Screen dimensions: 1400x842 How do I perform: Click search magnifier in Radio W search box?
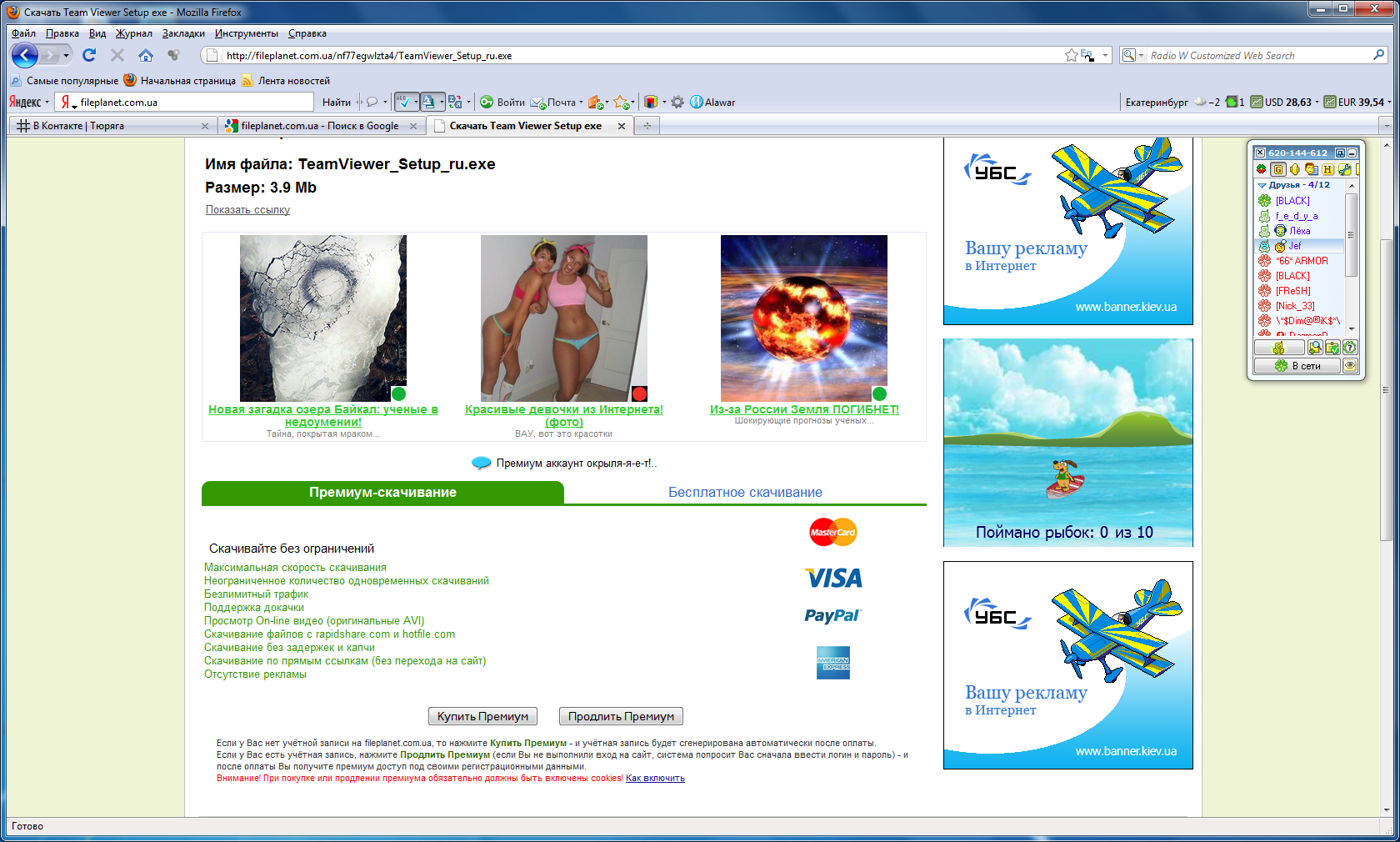[1379, 55]
